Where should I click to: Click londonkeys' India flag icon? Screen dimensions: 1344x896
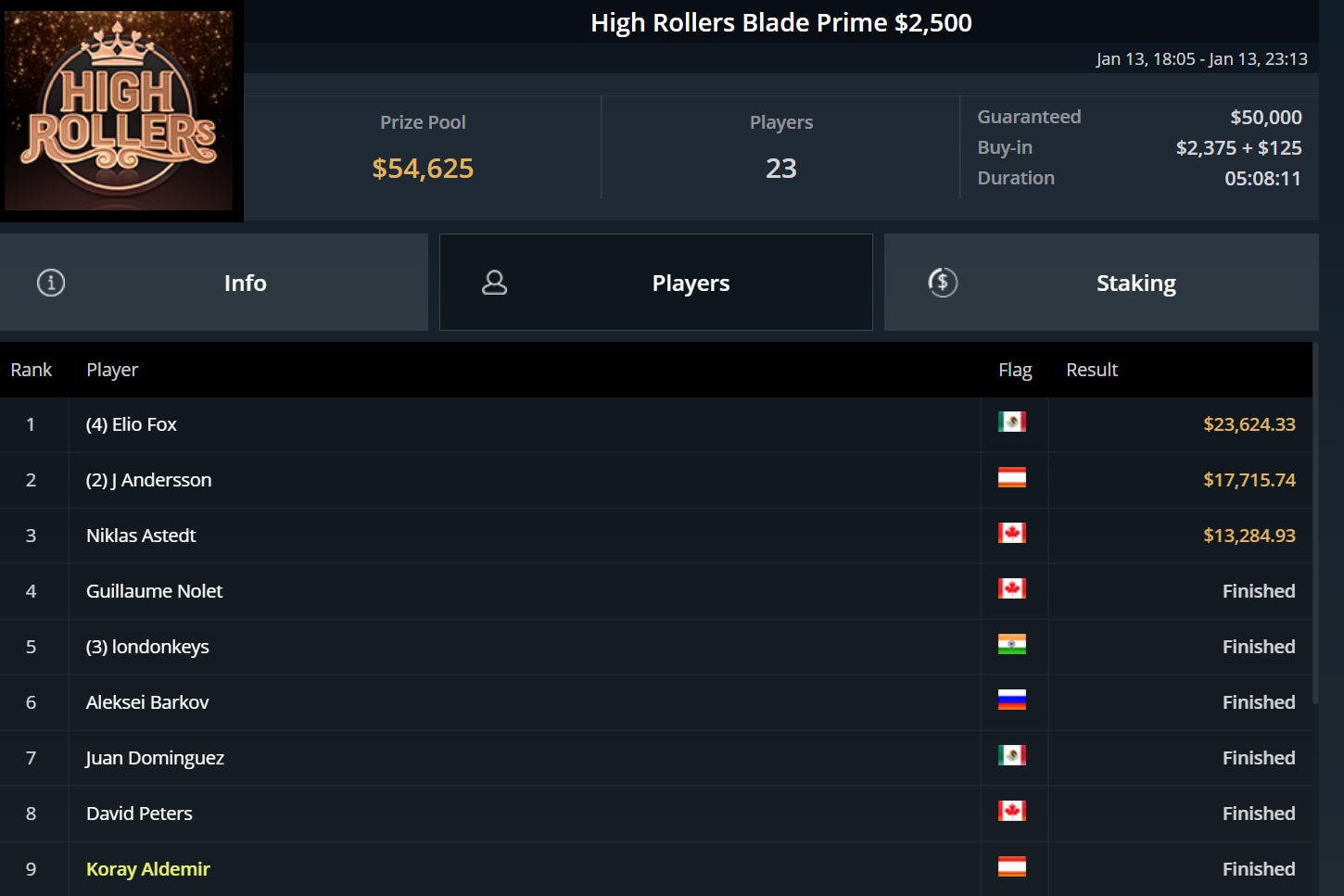pyautogui.click(x=1011, y=645)
